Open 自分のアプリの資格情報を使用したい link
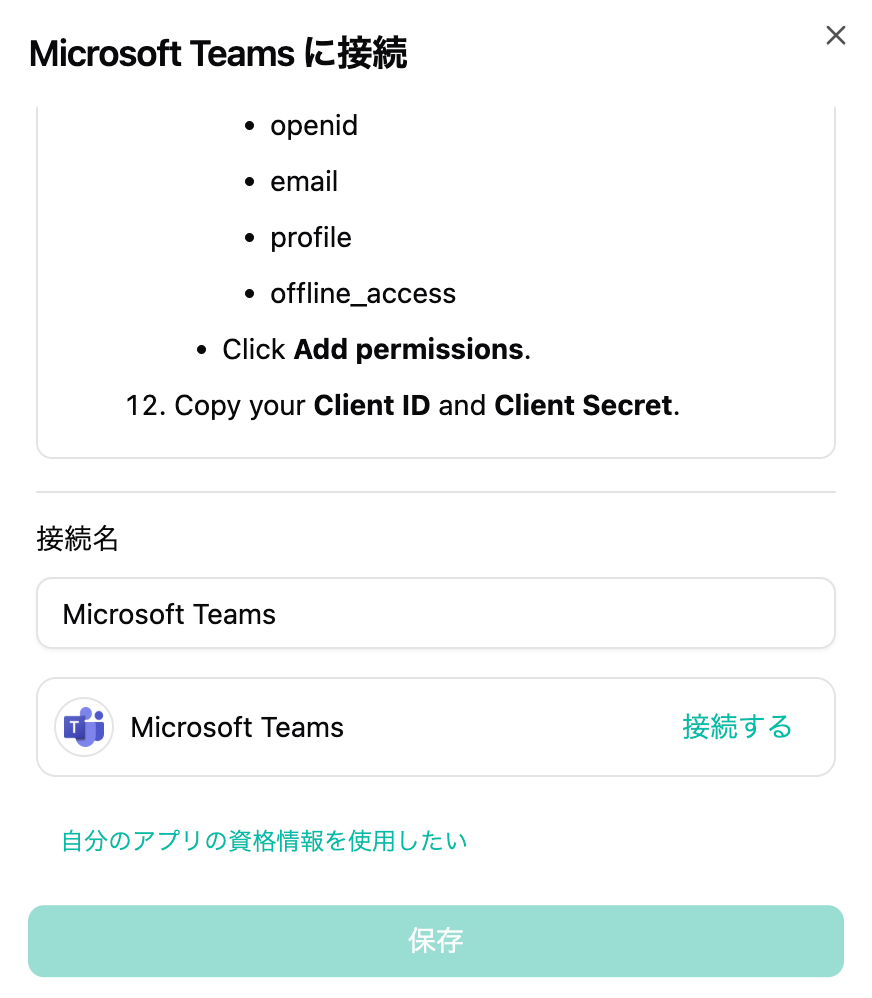This screenshot has width=872, height=998. tap(264, 840)
